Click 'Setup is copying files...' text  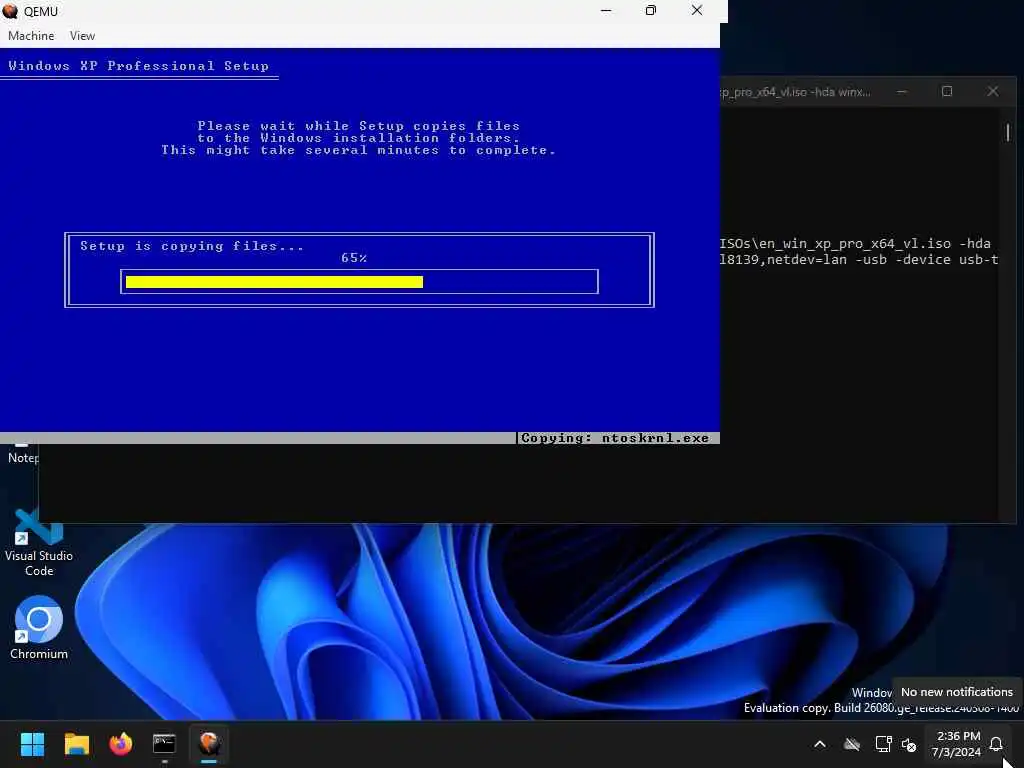coord(192,246)
